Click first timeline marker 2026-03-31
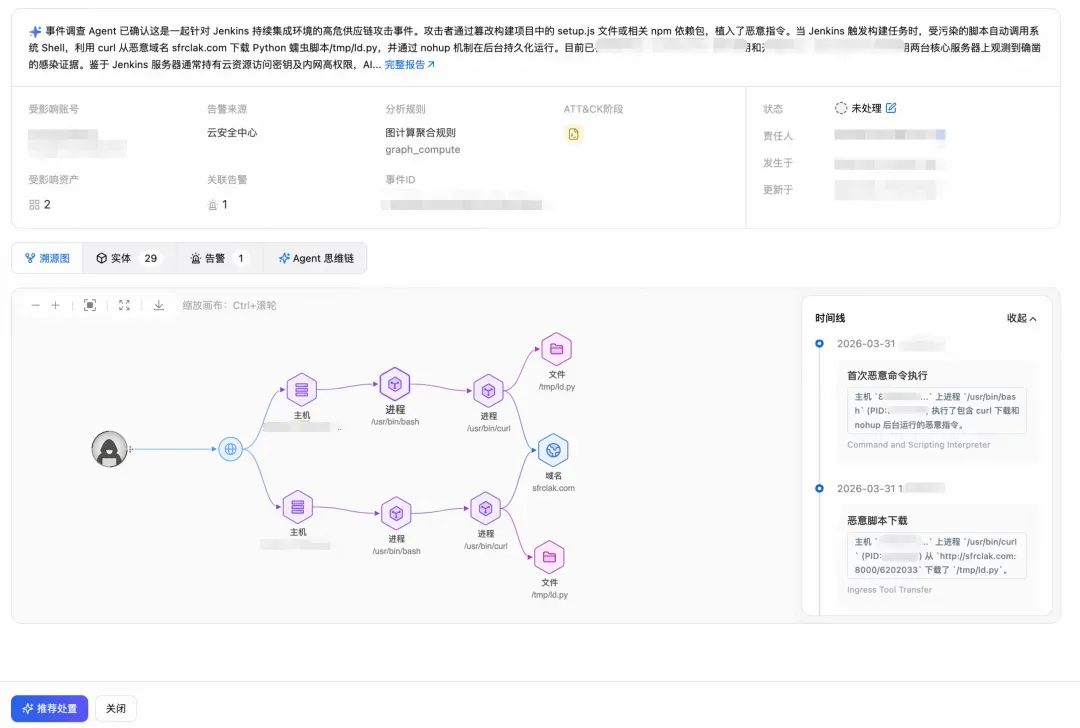 point(819,344)
